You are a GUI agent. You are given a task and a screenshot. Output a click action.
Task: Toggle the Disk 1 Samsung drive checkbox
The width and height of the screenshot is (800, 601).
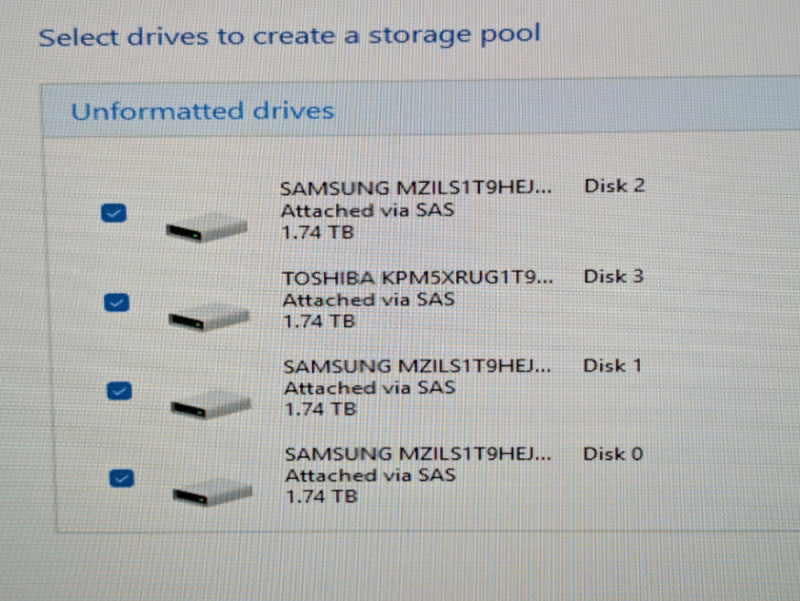119,391
